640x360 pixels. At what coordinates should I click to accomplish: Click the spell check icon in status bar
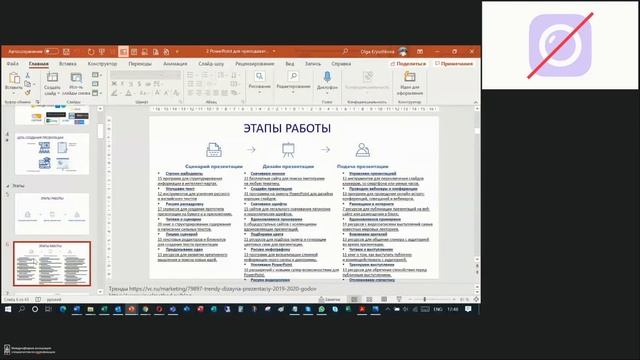coord(38,299)
